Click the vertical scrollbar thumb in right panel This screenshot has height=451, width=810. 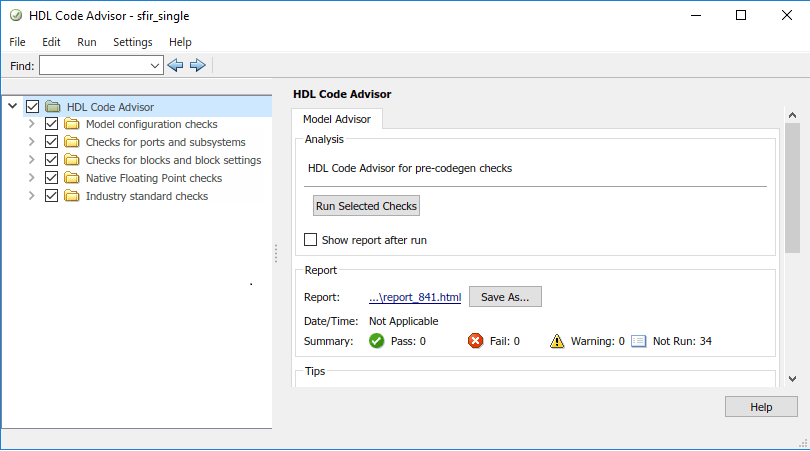click(x=792, y=190)
